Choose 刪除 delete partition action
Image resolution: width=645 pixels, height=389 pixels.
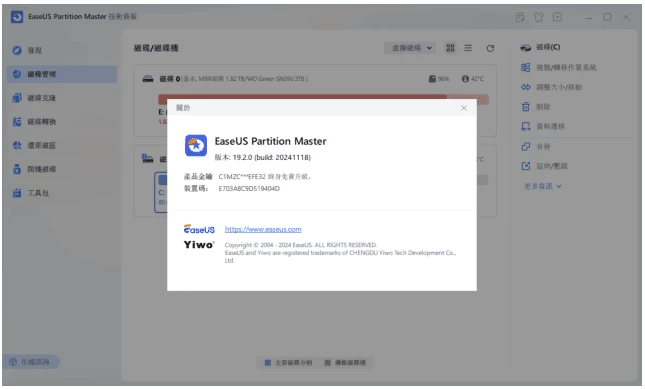[x=536, y=107]
